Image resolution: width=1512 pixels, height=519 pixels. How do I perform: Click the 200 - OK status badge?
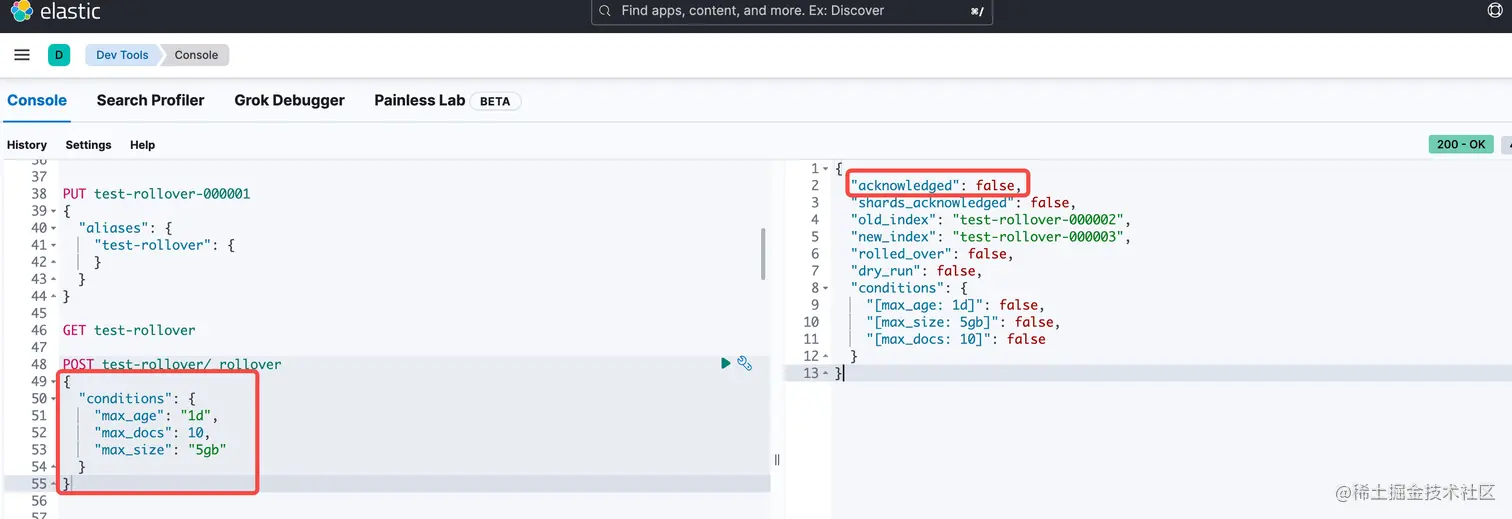tap(1461, 145)
